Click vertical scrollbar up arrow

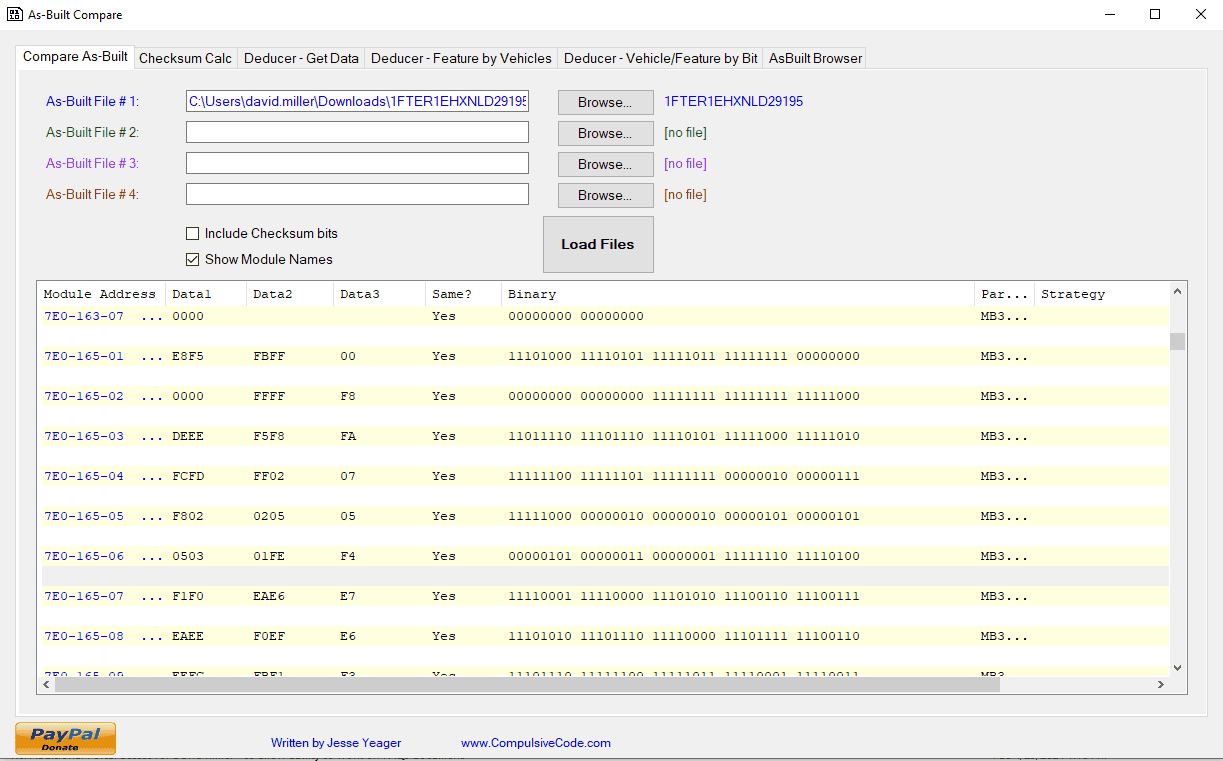tap(1177, 292)
